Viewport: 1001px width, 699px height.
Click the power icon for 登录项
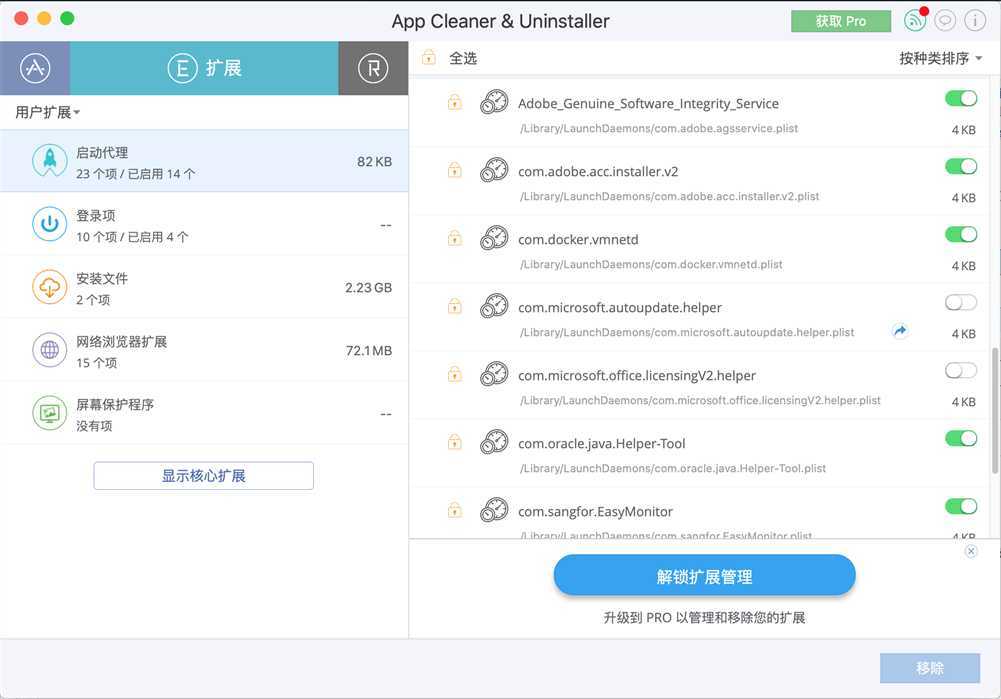point(50,224)
